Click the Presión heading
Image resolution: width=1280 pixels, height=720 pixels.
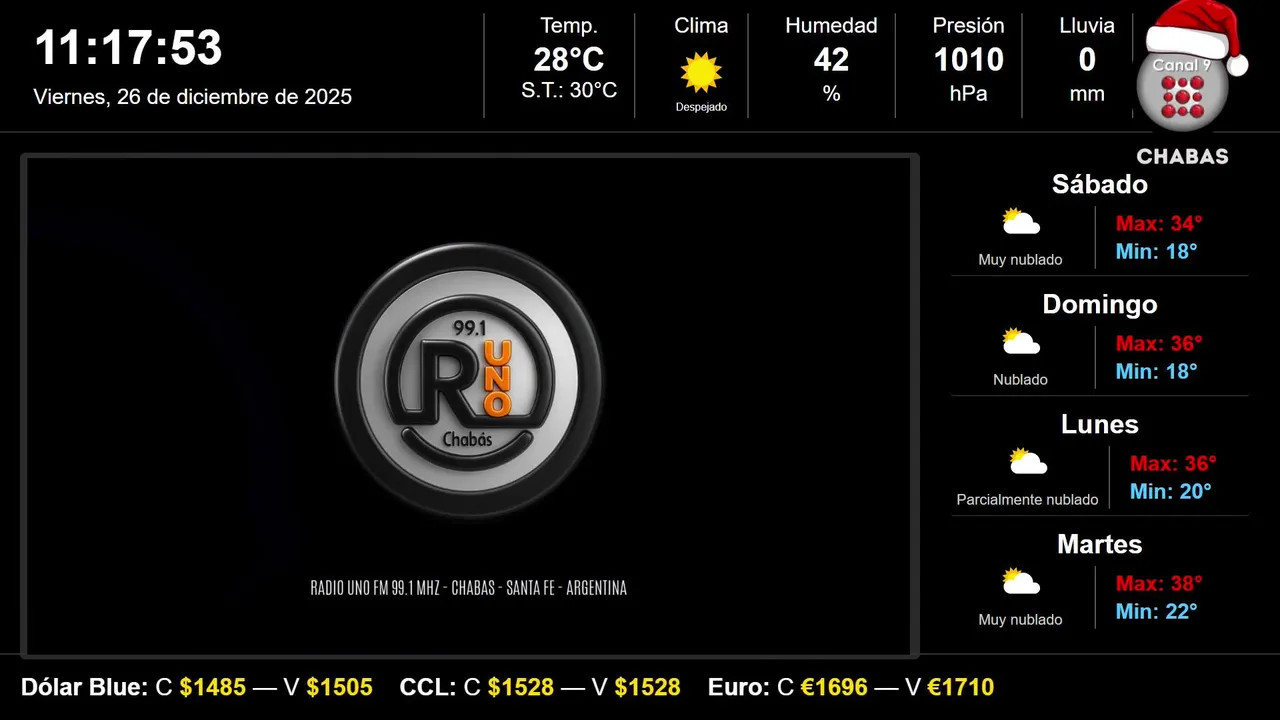click(x=968, y=26)
